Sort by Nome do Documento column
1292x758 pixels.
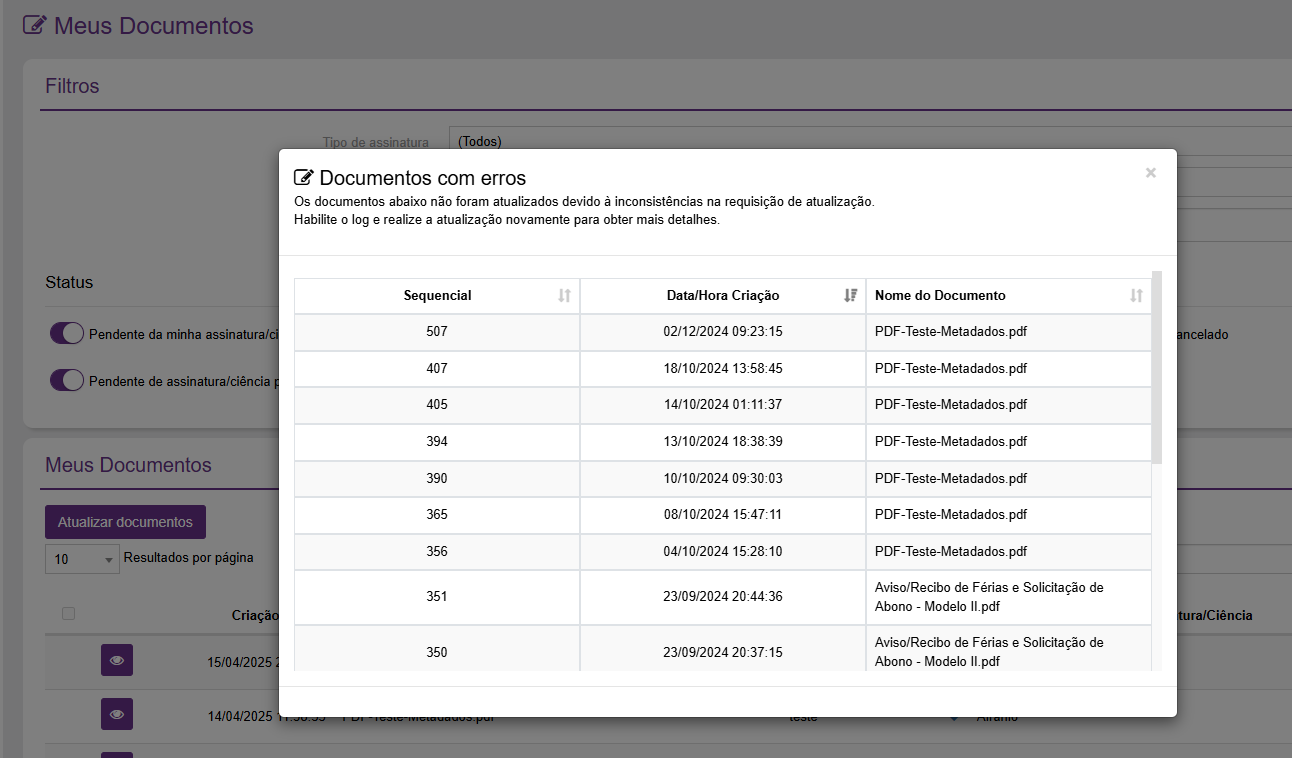pos(1136,296)
